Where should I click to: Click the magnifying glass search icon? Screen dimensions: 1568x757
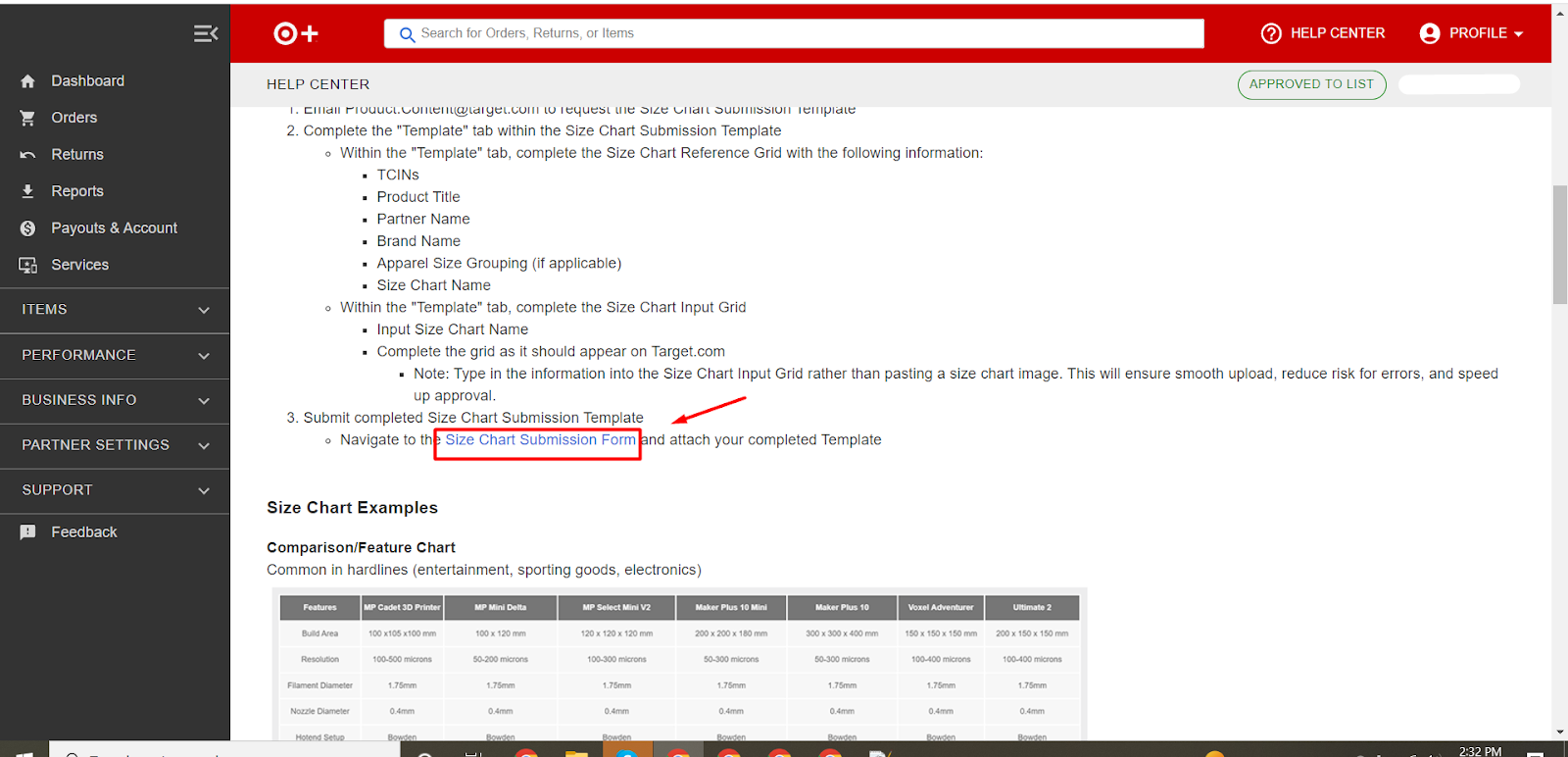[x=407, y=34]
